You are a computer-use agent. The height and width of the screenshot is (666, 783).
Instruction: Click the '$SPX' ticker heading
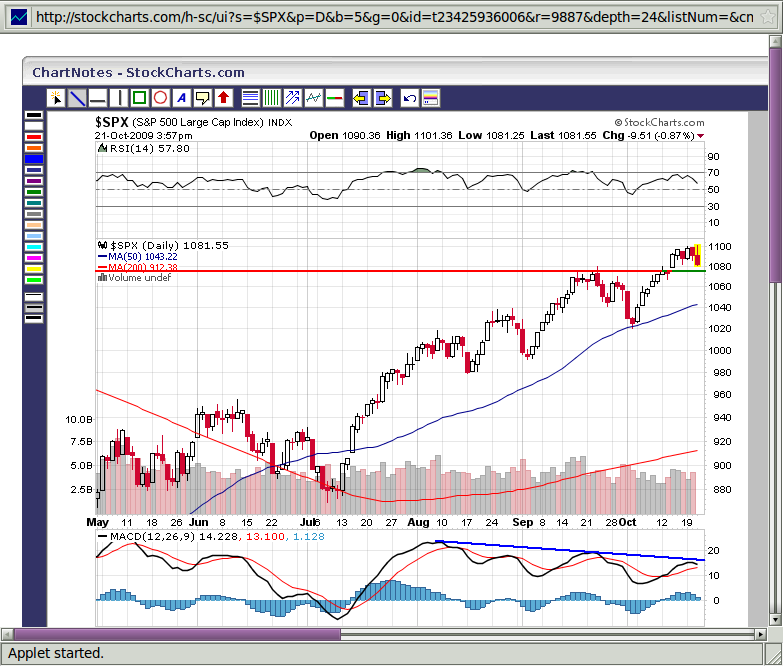(112, 122)
